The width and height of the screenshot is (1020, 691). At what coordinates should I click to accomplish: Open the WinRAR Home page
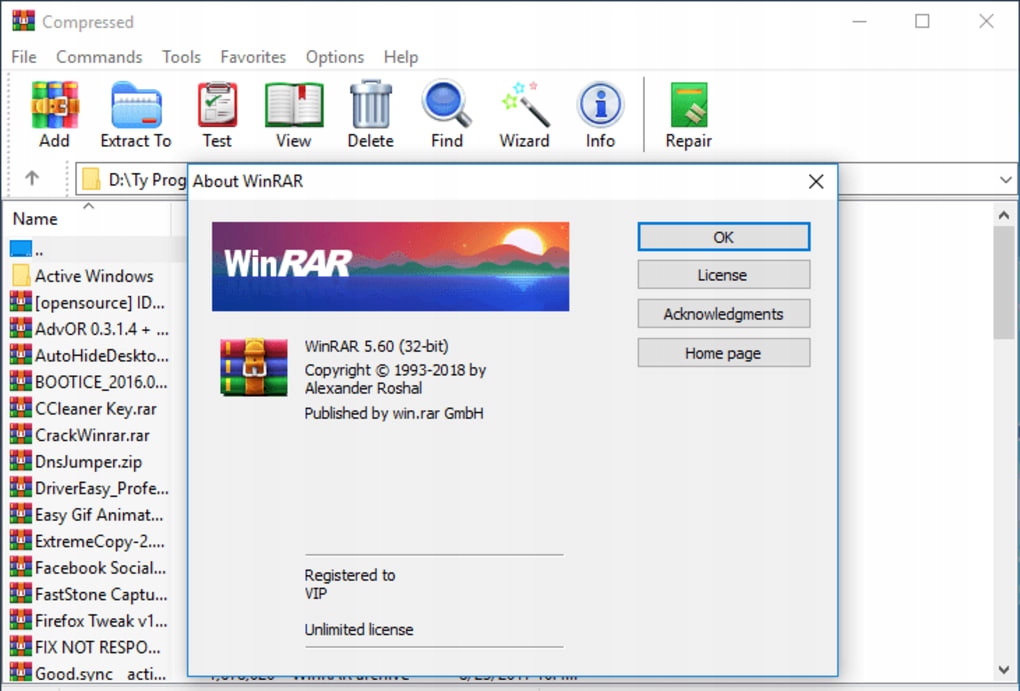(723, 352)
